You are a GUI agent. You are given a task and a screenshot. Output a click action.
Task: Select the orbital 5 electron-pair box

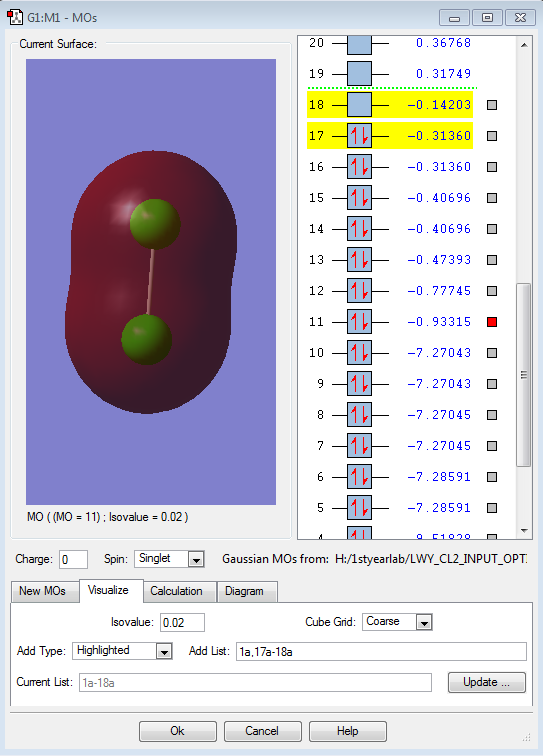click(x=359, y=508)
